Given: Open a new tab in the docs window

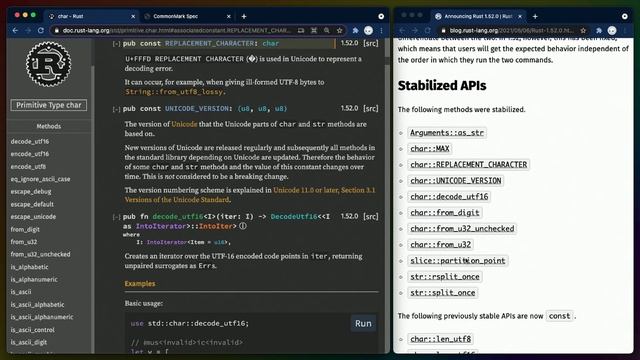Looking at the screenshot, I should 244,16.
